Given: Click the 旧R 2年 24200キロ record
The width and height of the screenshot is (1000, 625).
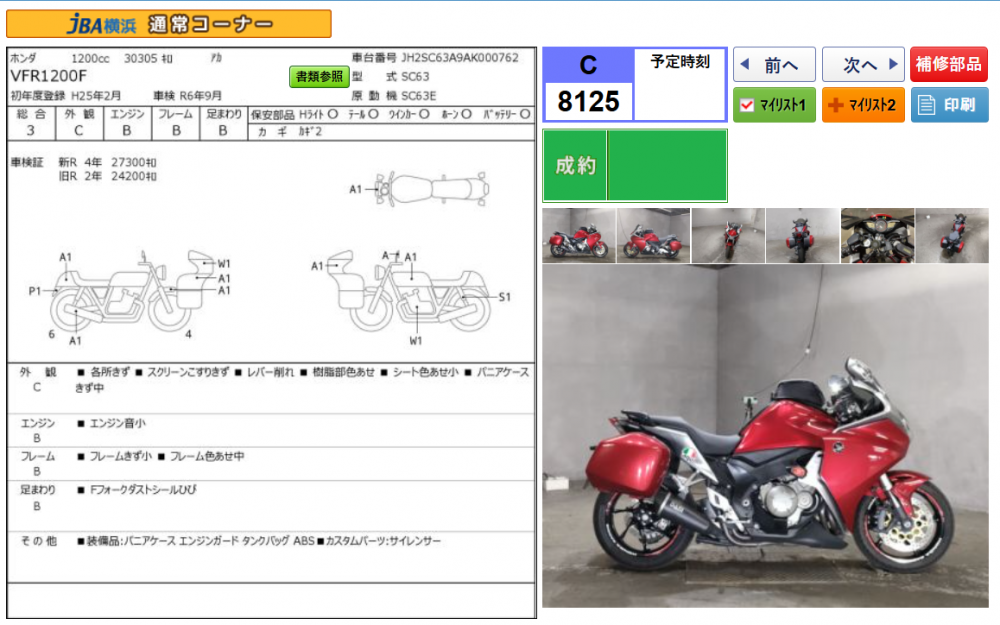Looking at the screenshot, I should point(107,177).
